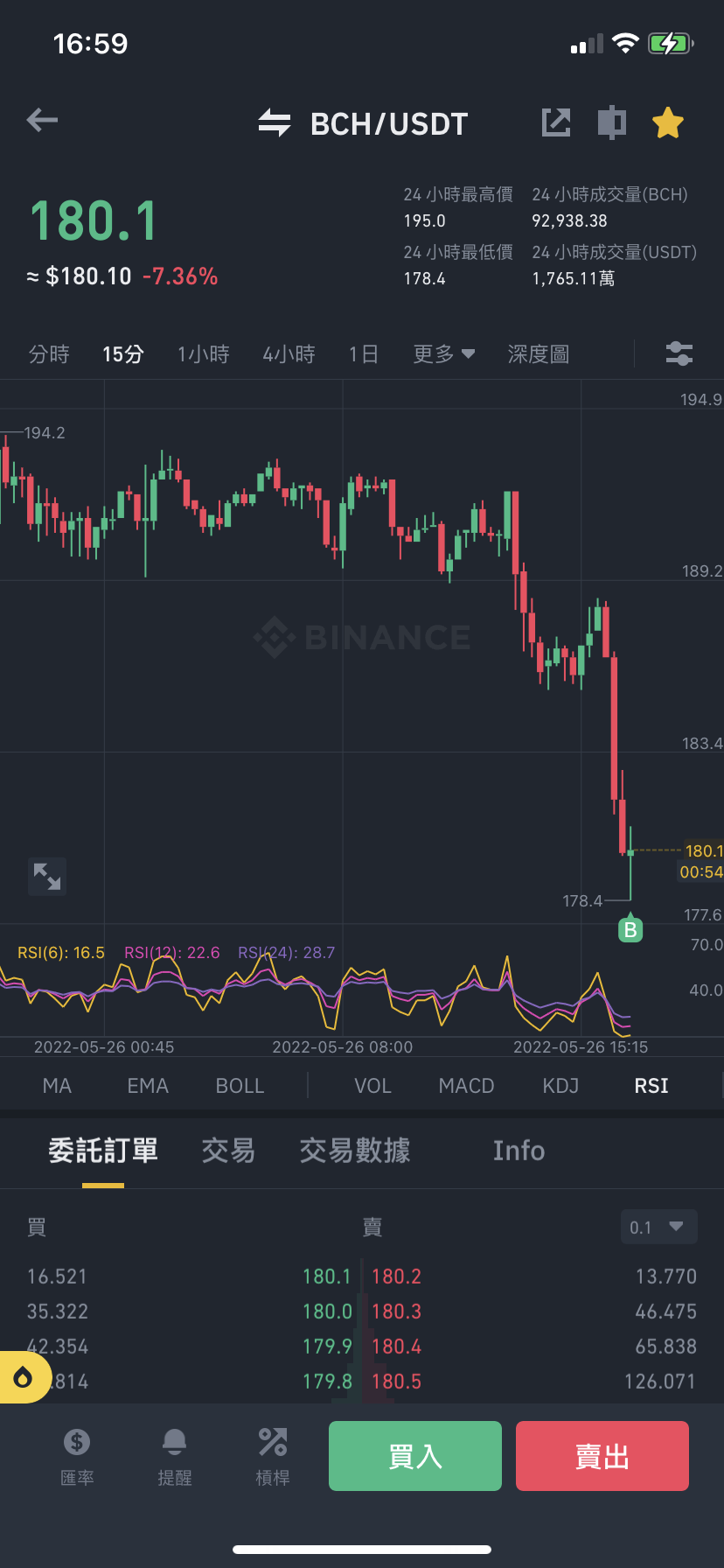Select the 15分 interval

(x=123, y=354)
